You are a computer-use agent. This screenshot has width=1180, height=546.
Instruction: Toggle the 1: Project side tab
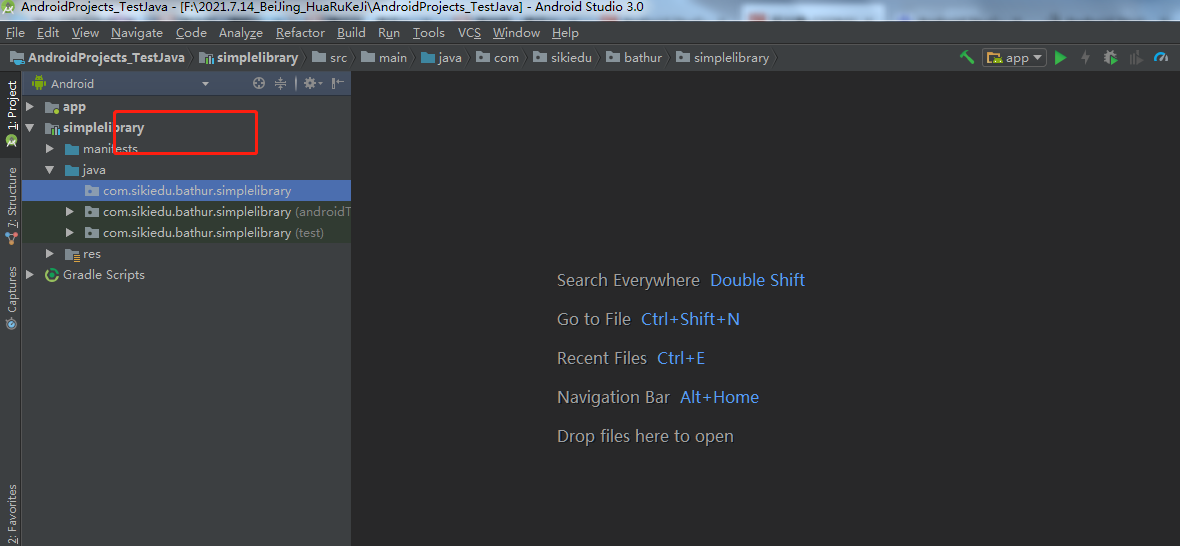(x=11, y=114)
